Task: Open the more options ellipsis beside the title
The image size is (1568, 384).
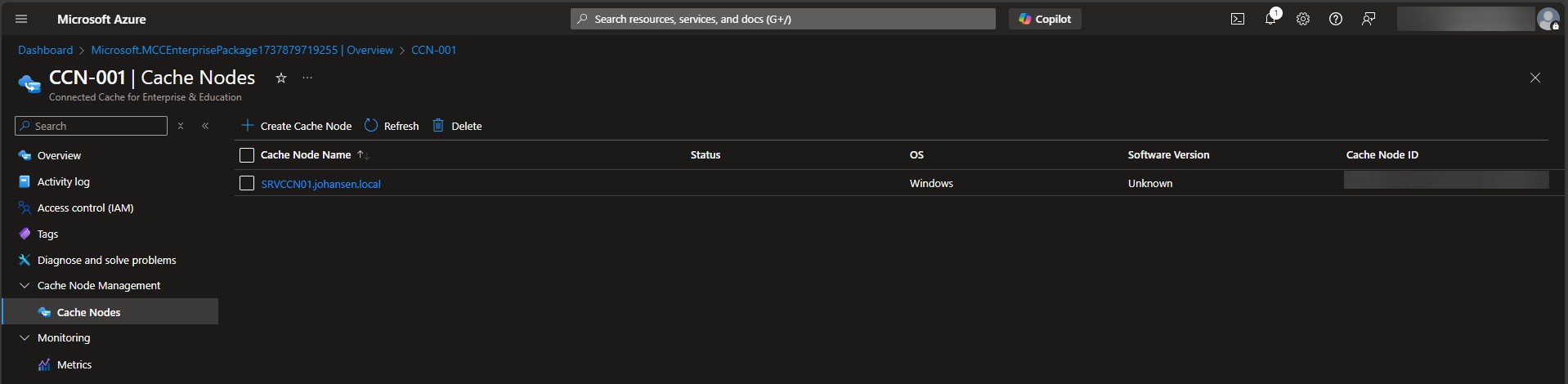Action: coord(307,78)
